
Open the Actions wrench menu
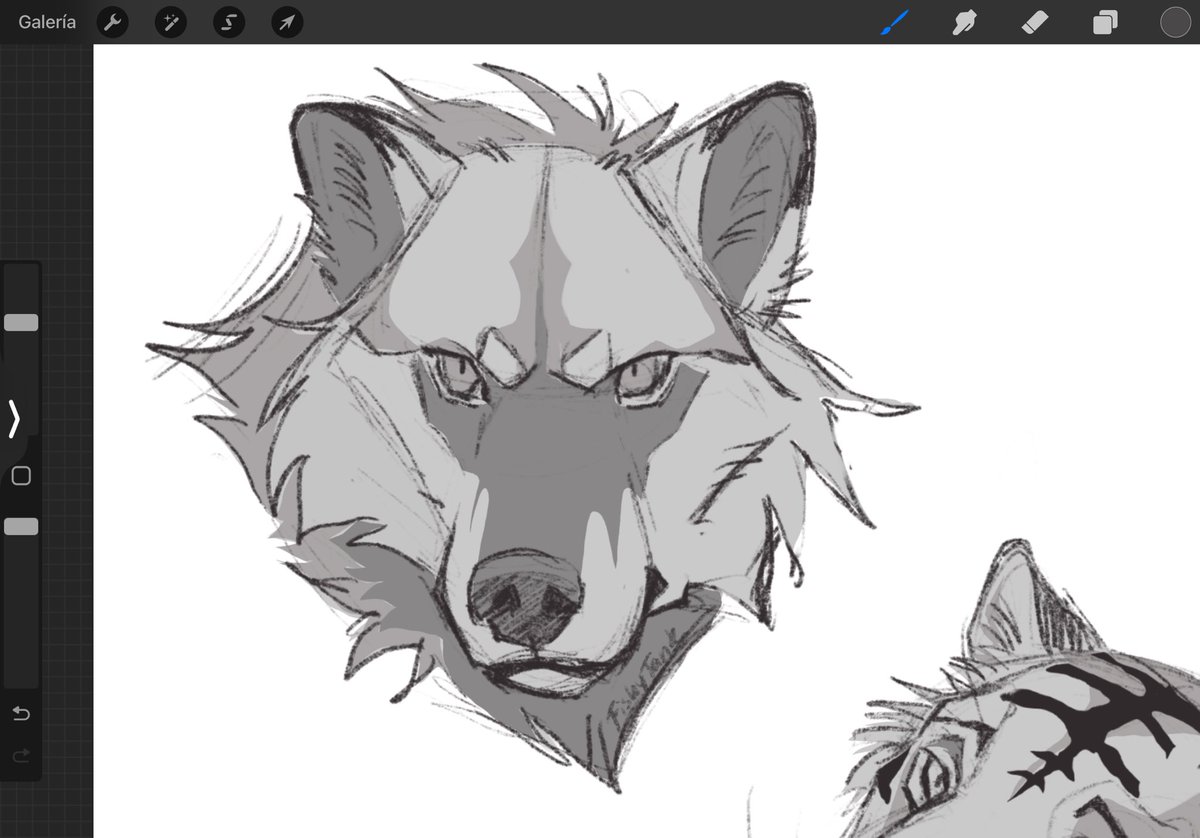click(x=112, y=22)
